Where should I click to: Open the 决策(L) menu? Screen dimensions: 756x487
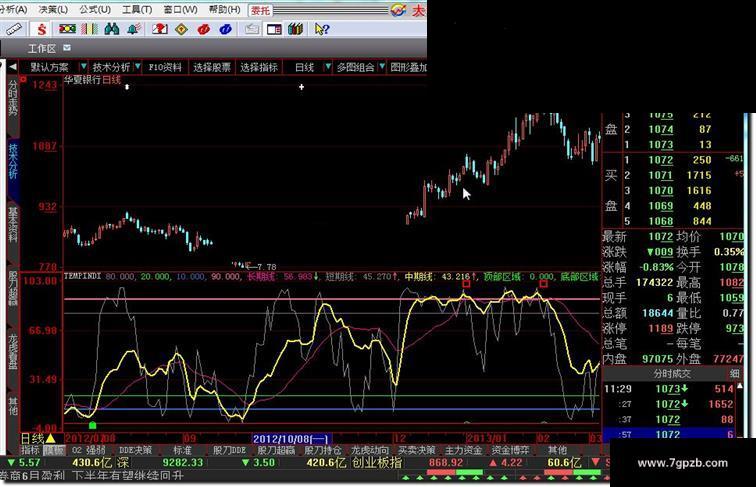[53, 10]
